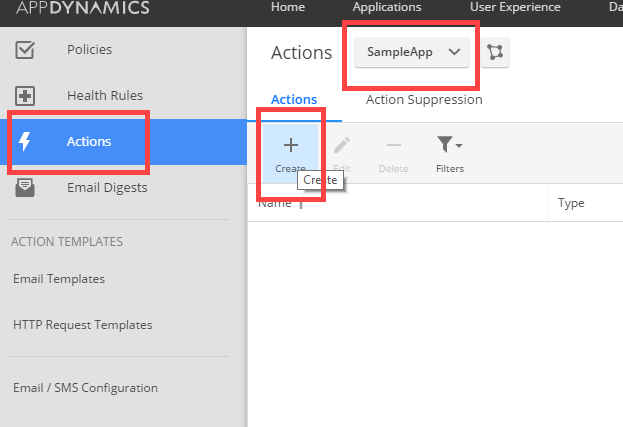623x427 pixels.
Task: Open the Applications menu
Action: (387, 7)
